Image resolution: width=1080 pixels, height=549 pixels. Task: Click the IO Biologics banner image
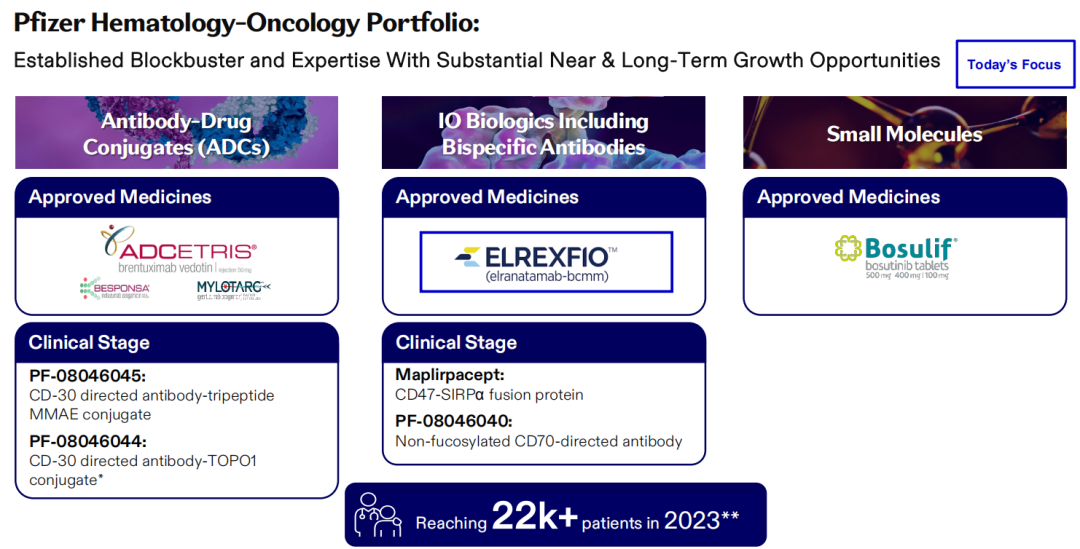pyautogui.click(x=543, y=133)
